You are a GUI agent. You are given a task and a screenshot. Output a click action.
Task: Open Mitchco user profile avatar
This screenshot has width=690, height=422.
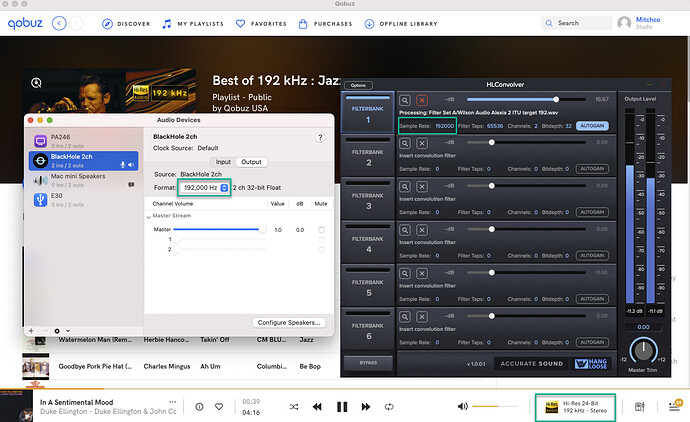point(624,23)
